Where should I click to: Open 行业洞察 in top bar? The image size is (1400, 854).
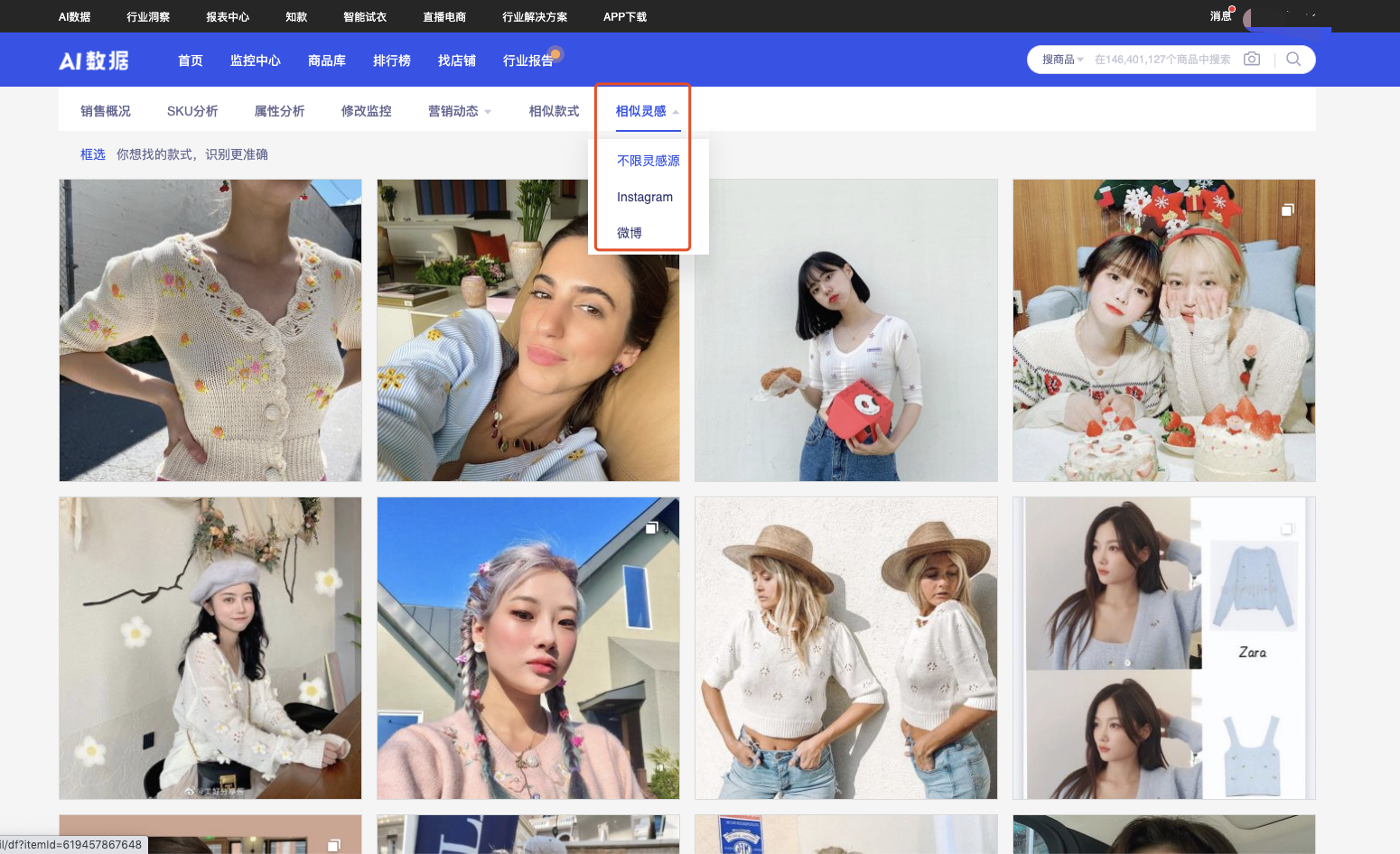[148, 17]
